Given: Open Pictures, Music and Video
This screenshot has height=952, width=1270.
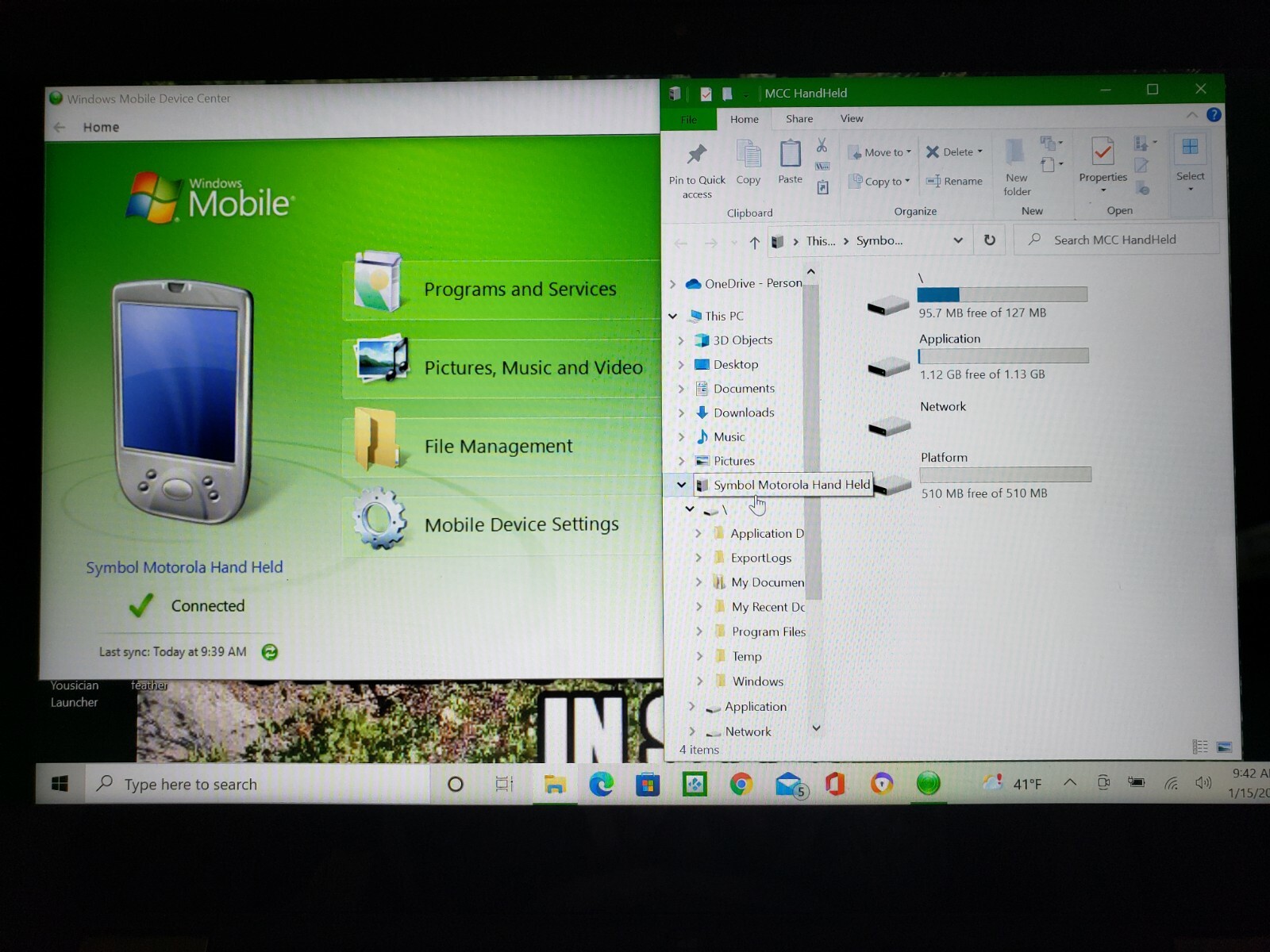Looking at the screenshot, I should (x=502, y=367).
